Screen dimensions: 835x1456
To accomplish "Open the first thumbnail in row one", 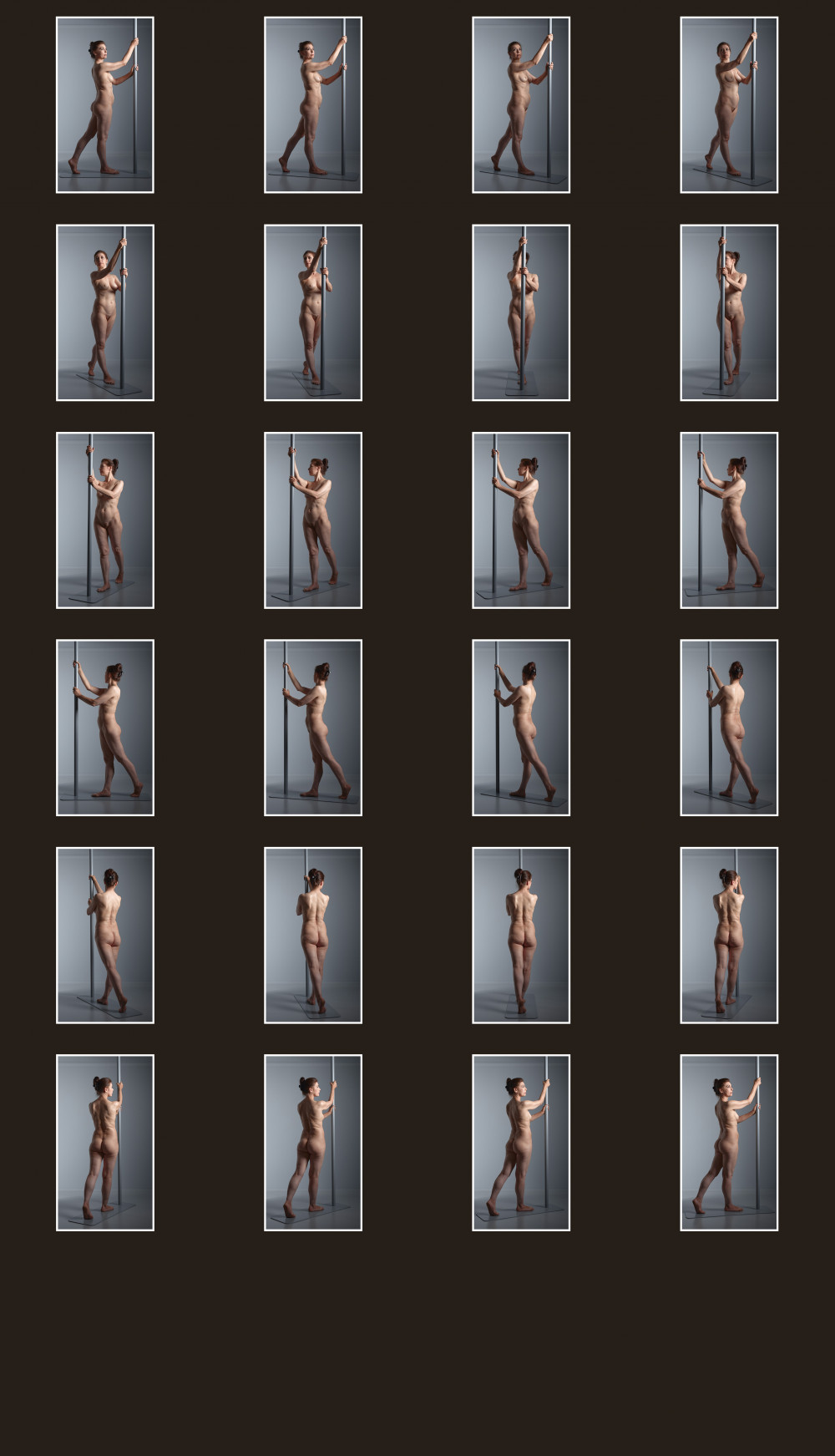I will [105, 105].
